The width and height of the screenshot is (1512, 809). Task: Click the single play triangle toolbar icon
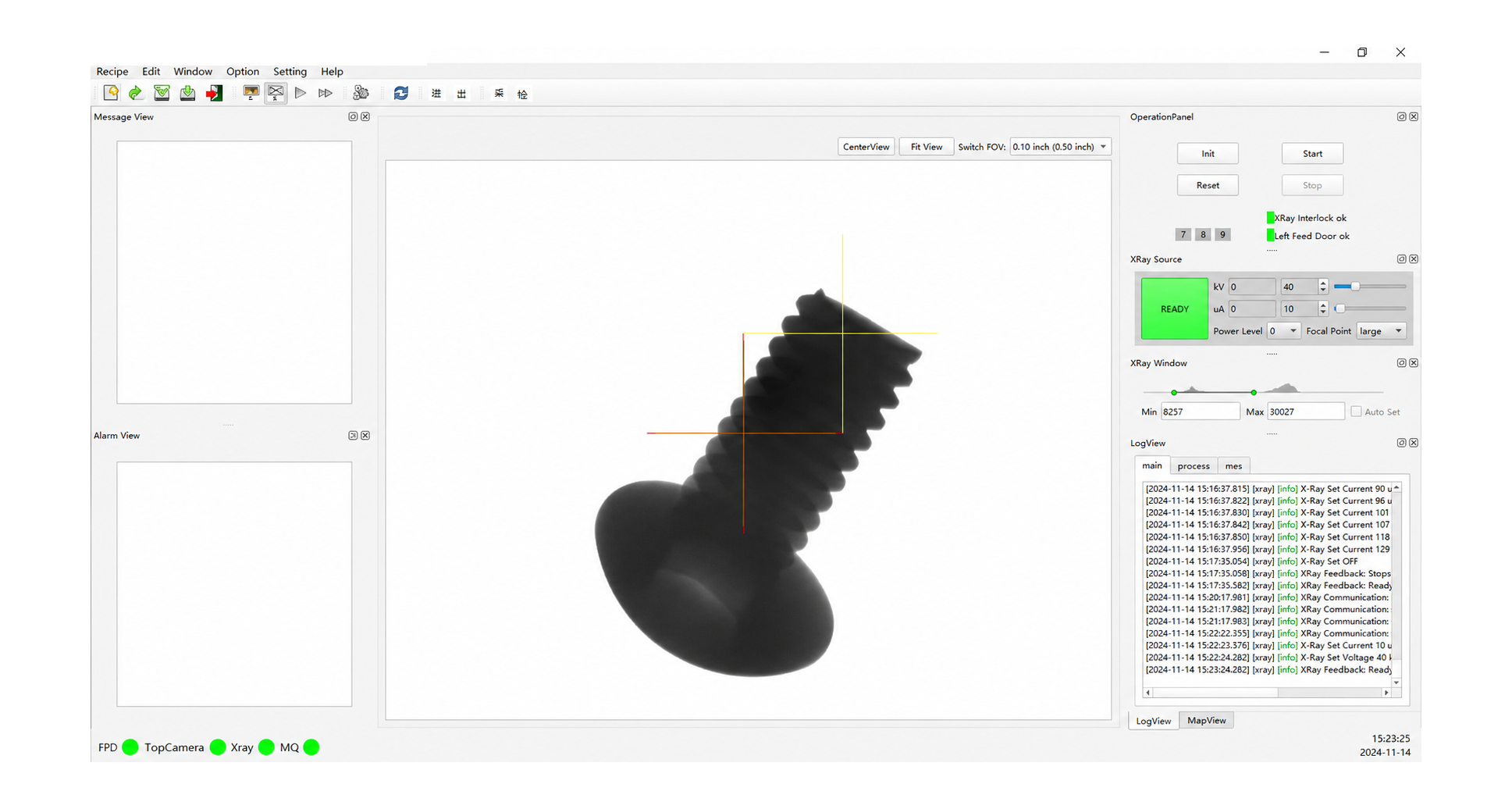[301, 93]
